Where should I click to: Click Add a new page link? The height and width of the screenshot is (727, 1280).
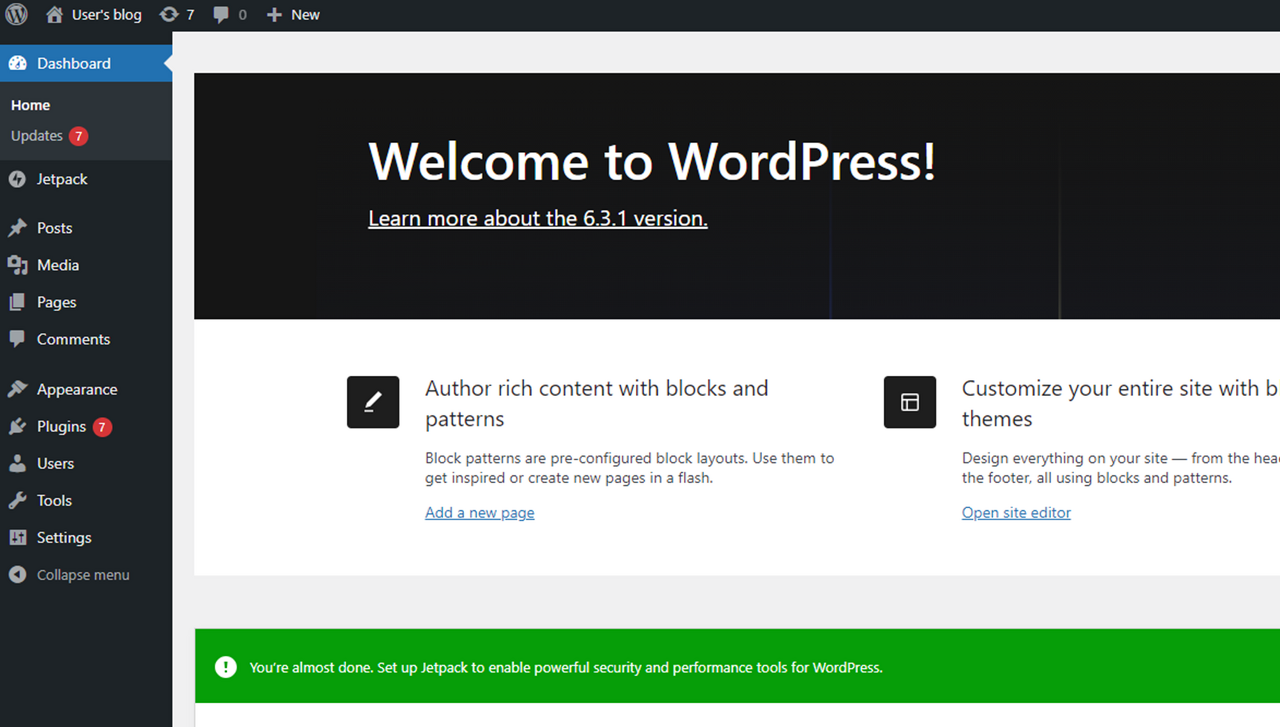480,512
